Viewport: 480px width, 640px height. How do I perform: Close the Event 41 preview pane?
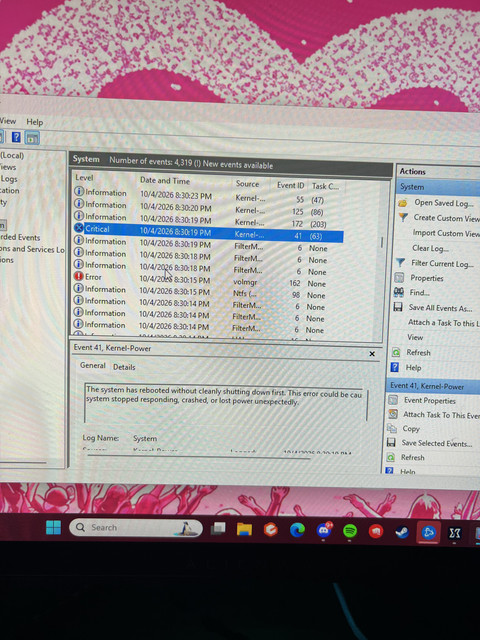click(x=372, y=354)
